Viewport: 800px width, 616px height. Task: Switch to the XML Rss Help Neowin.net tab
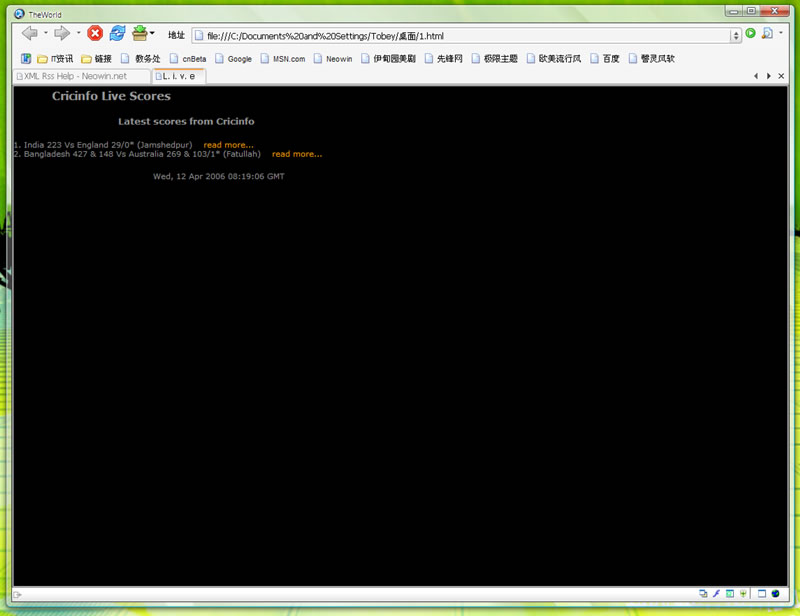pyautogui.click(x=76, y=76)
